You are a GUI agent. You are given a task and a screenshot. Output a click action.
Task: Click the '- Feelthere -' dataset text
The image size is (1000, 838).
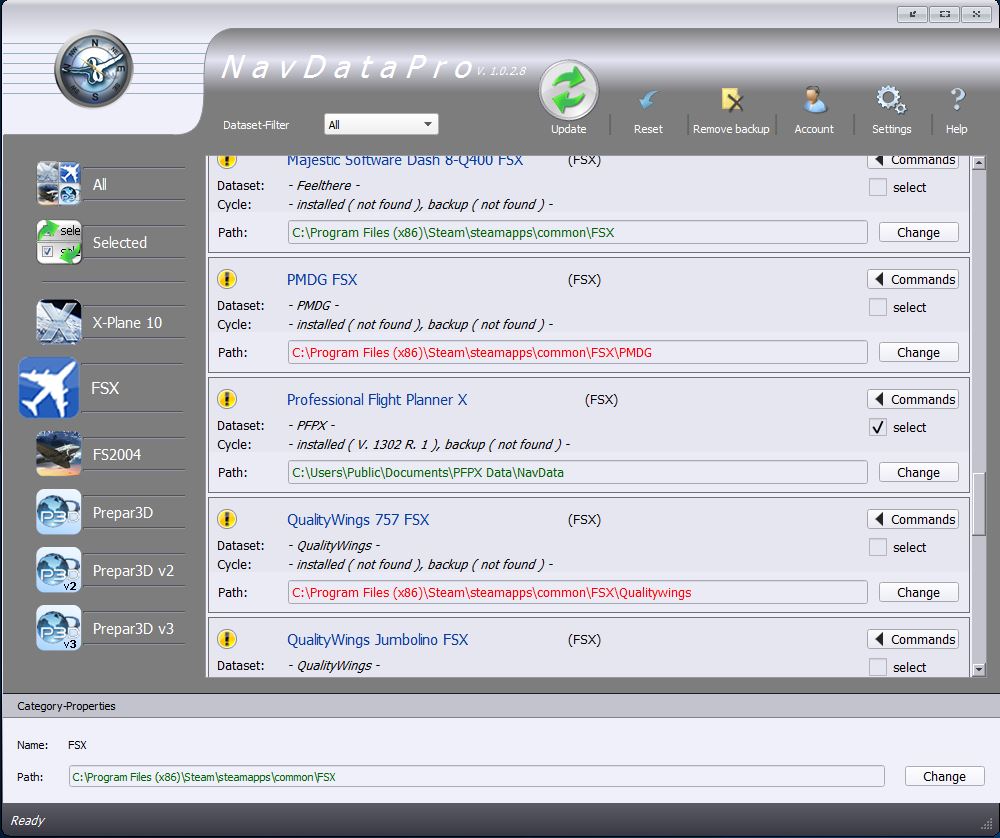(325, 186)
